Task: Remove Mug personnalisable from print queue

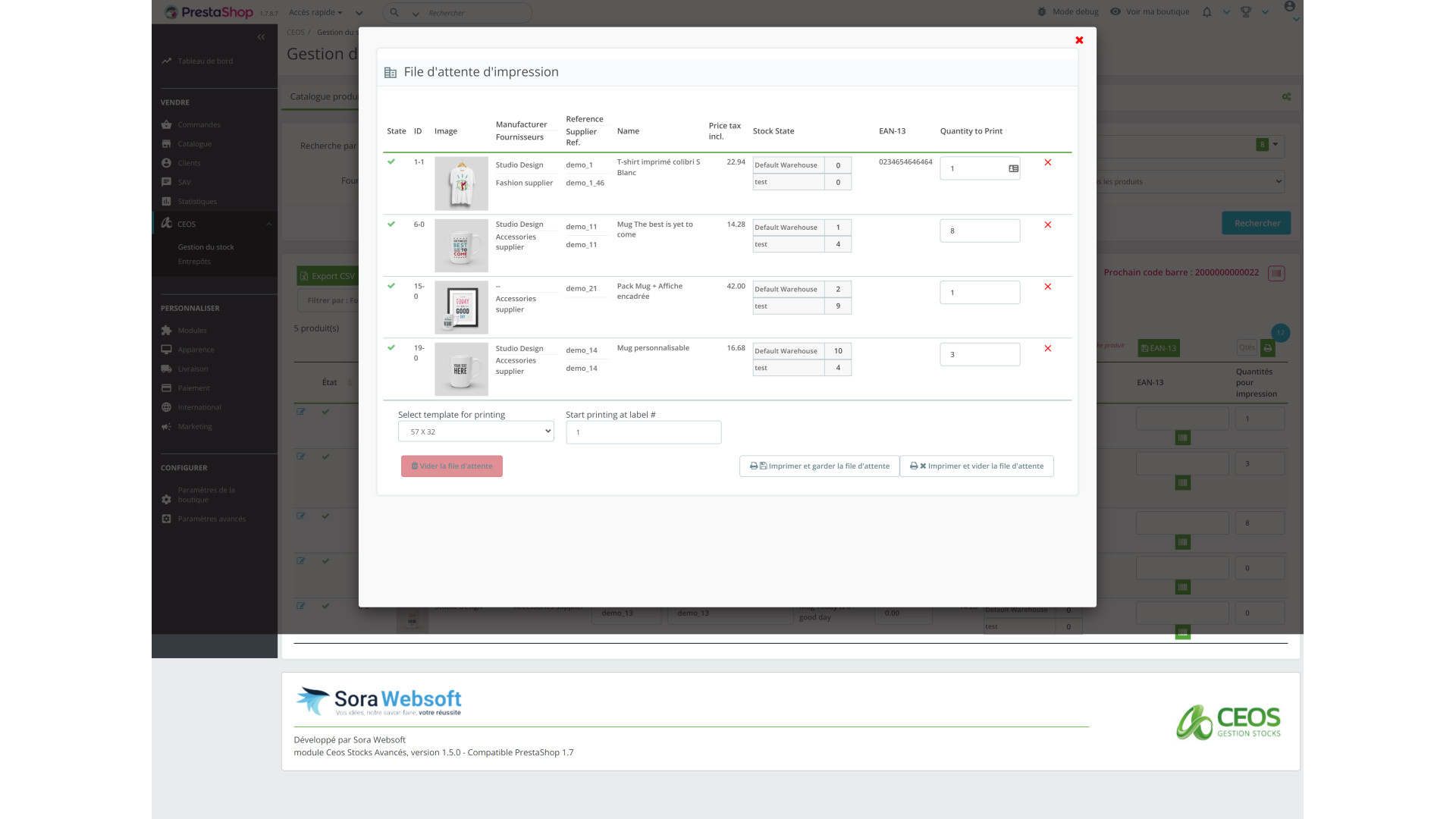Action: click(x=1047, y=349)
